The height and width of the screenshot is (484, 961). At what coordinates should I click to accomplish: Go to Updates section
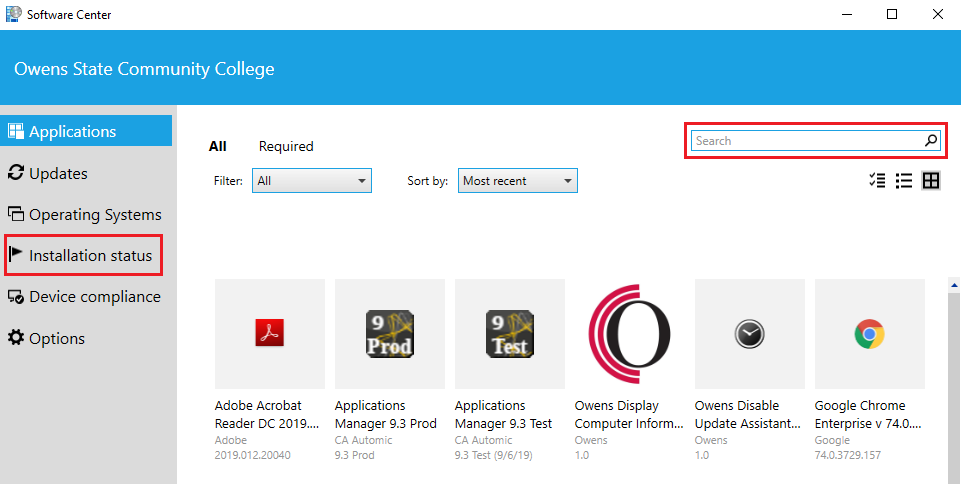pyautogui.click(x=58, y=174)
